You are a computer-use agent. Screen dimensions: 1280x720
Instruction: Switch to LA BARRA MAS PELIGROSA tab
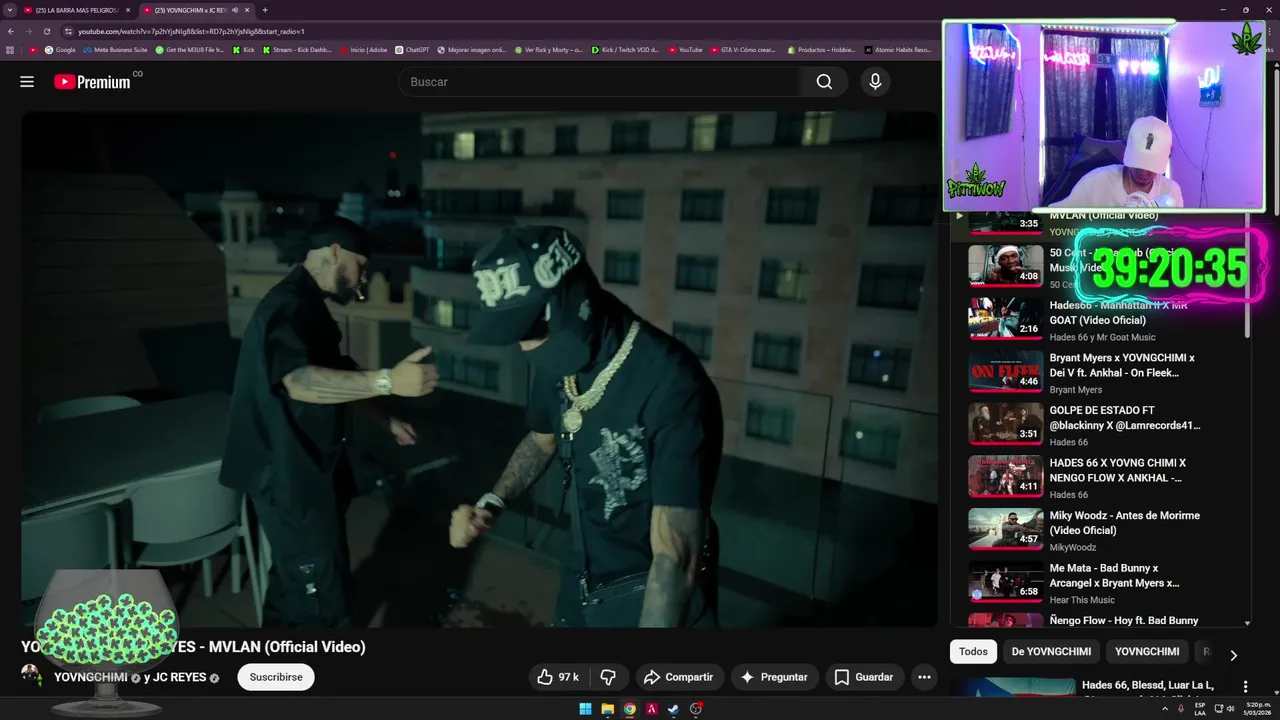[78, 10]
